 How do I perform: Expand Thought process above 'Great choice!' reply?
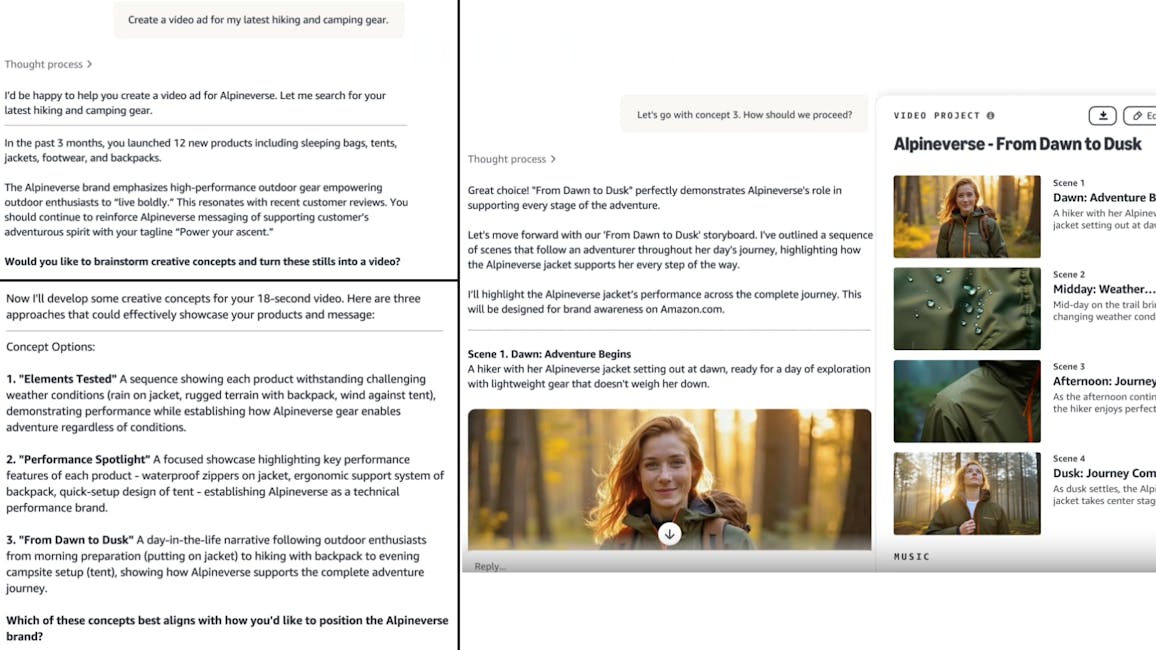pyautogui.click(x=512, y=159)
